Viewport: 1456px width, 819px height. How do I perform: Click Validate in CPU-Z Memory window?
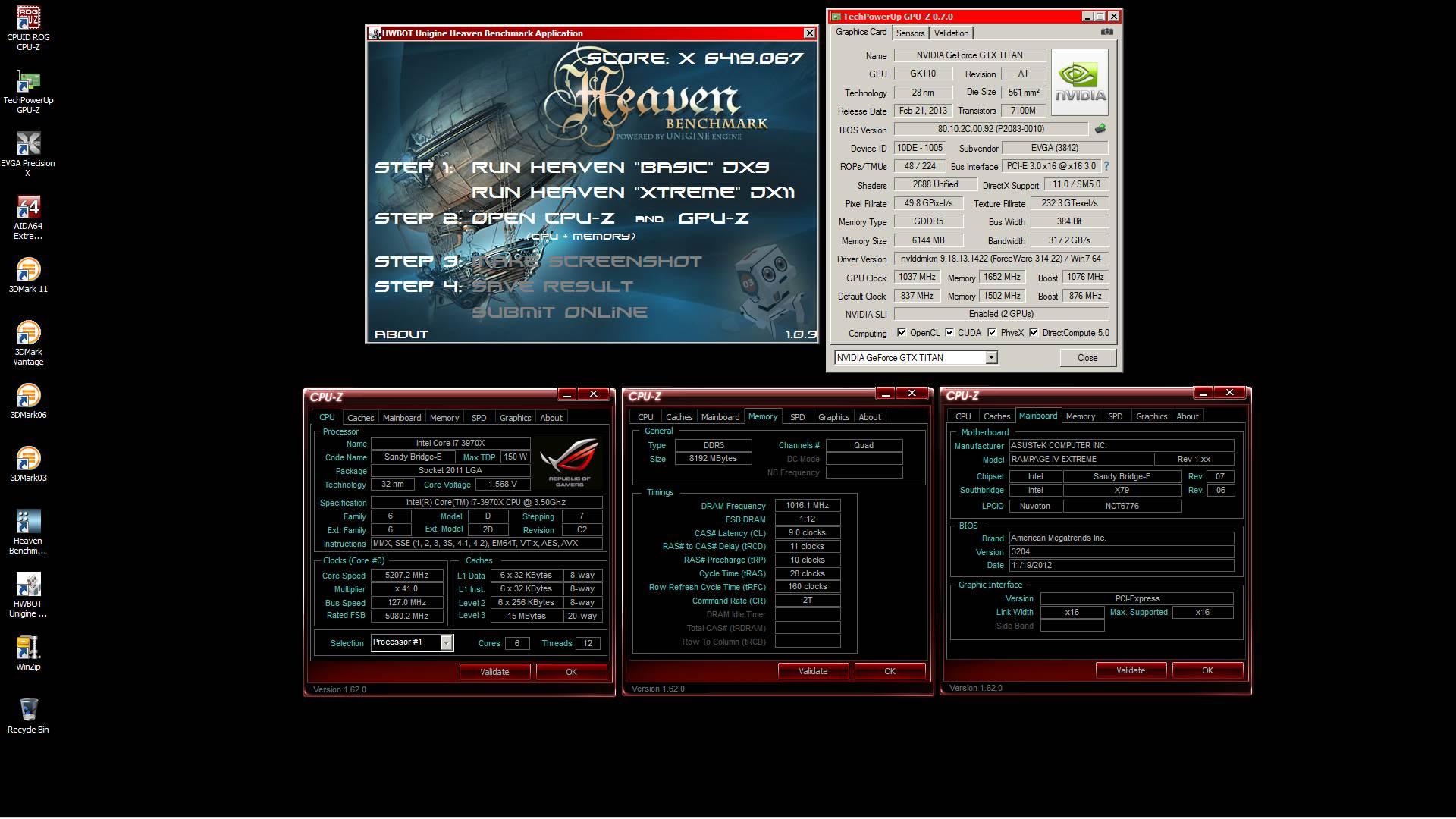(813, 671)
